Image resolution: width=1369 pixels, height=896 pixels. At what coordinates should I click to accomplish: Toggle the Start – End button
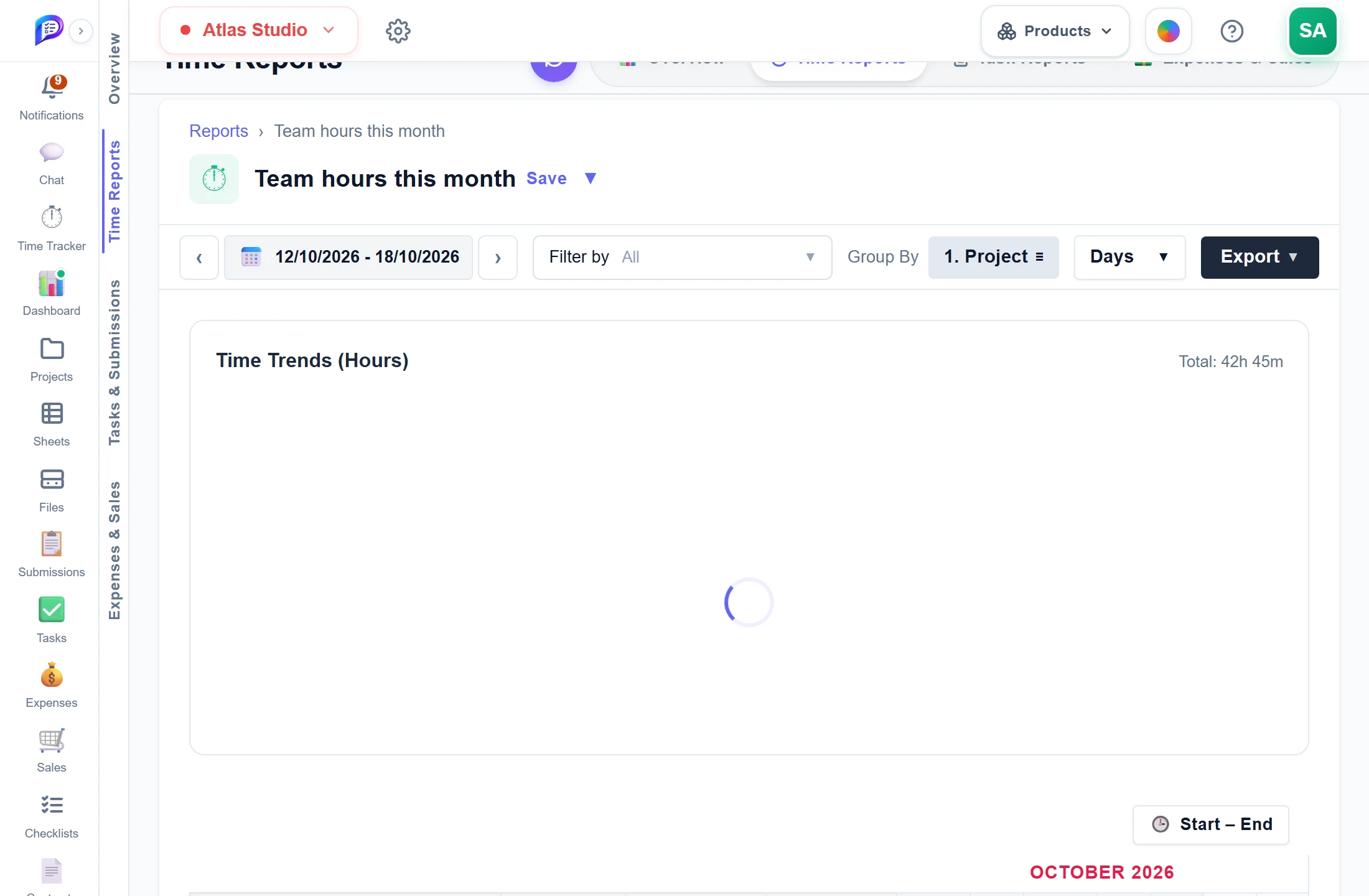click(1211, 824)
